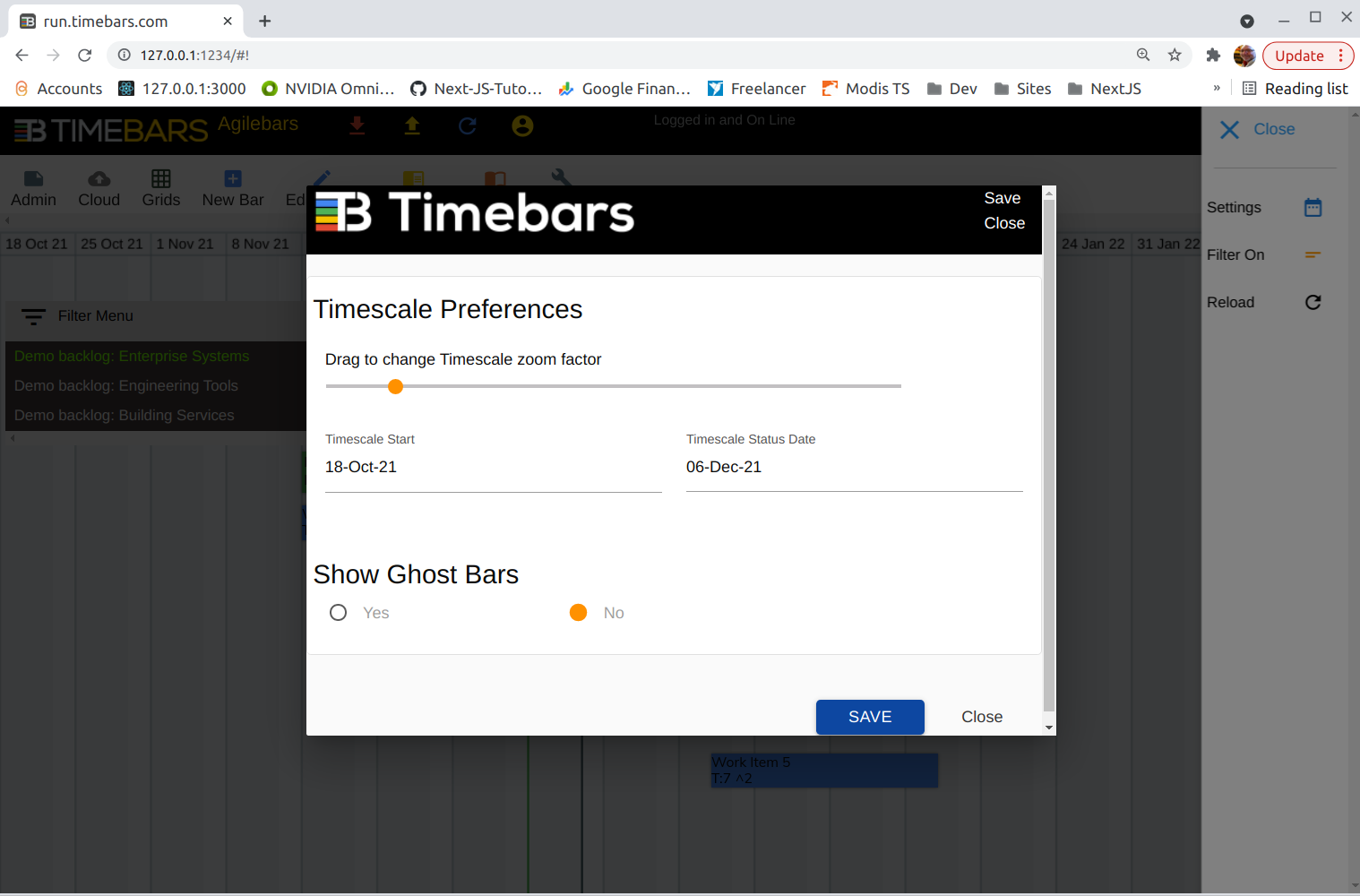Click the Settings calendar icon in side panel
This screenshot has width=1360, height=896.
(x=1313, y=208)
